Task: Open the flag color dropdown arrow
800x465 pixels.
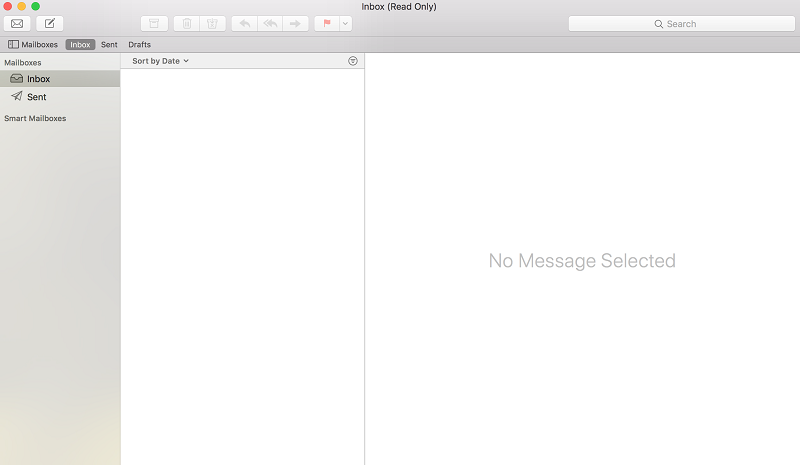Action: tap(345, 23)
